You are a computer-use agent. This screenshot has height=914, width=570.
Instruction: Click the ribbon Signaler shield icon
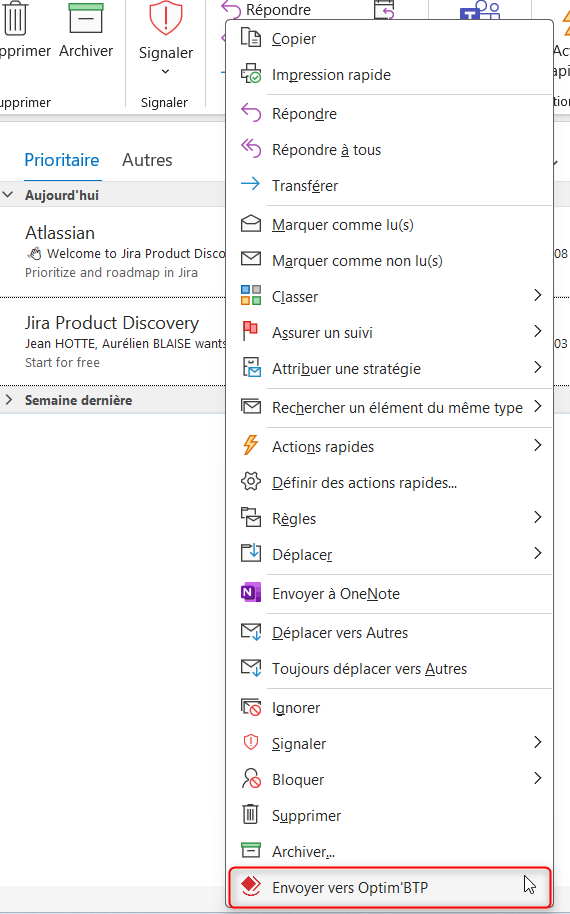166,17
